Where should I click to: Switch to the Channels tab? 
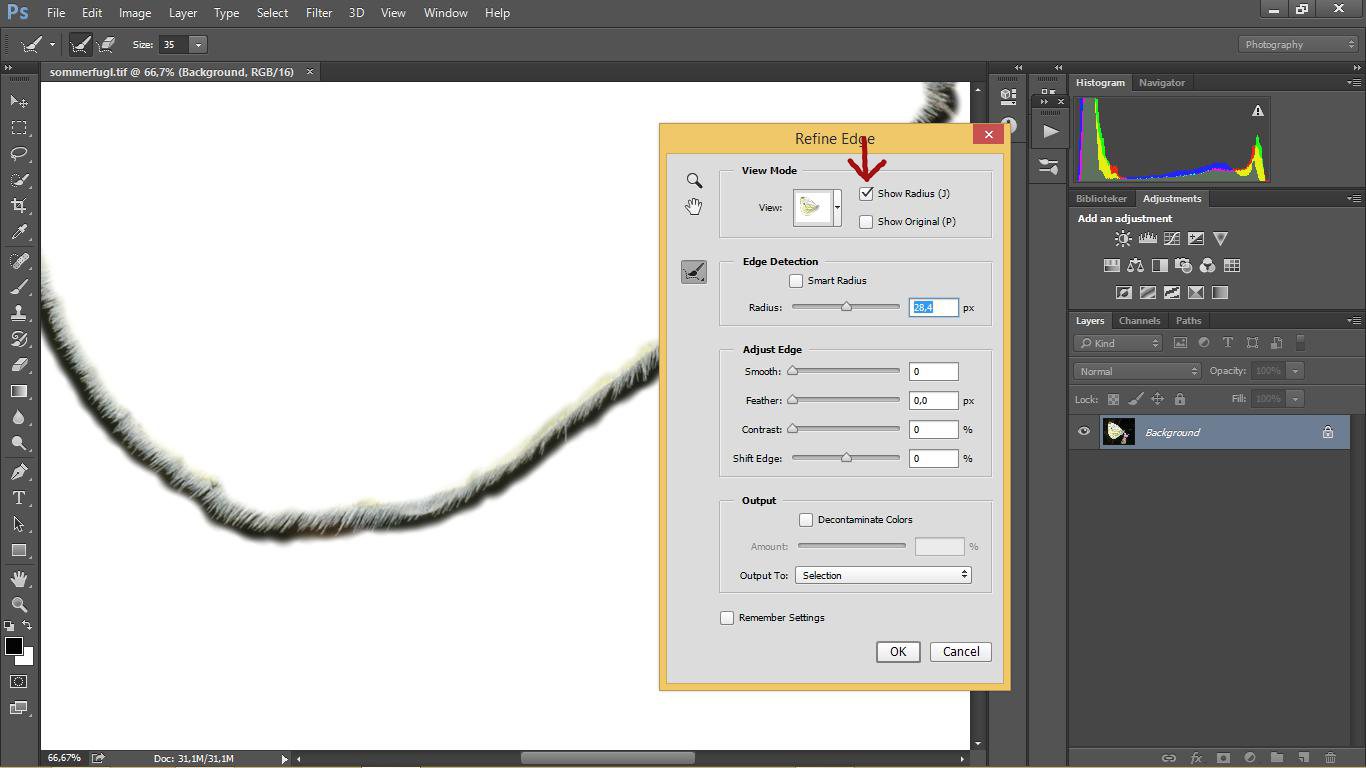click(x=1139, y=320)
